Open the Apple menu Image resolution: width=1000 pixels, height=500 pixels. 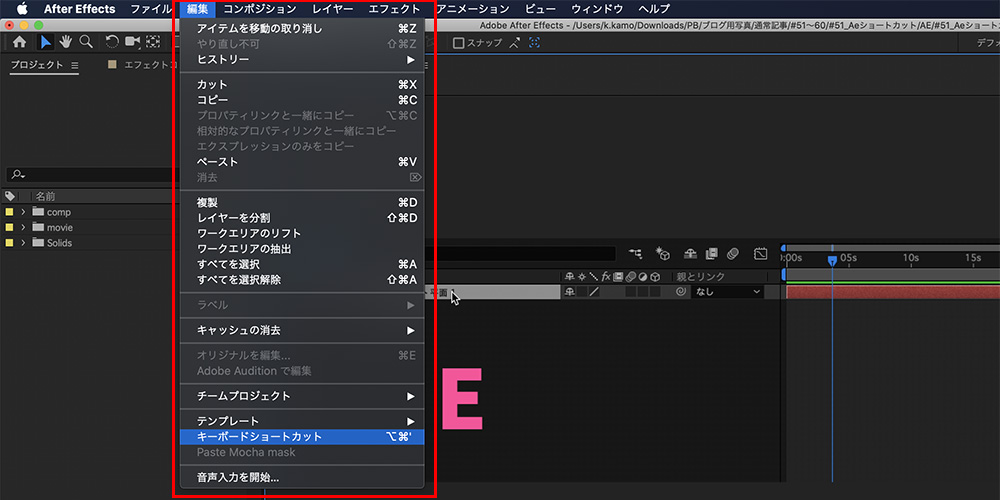[22, 9]
